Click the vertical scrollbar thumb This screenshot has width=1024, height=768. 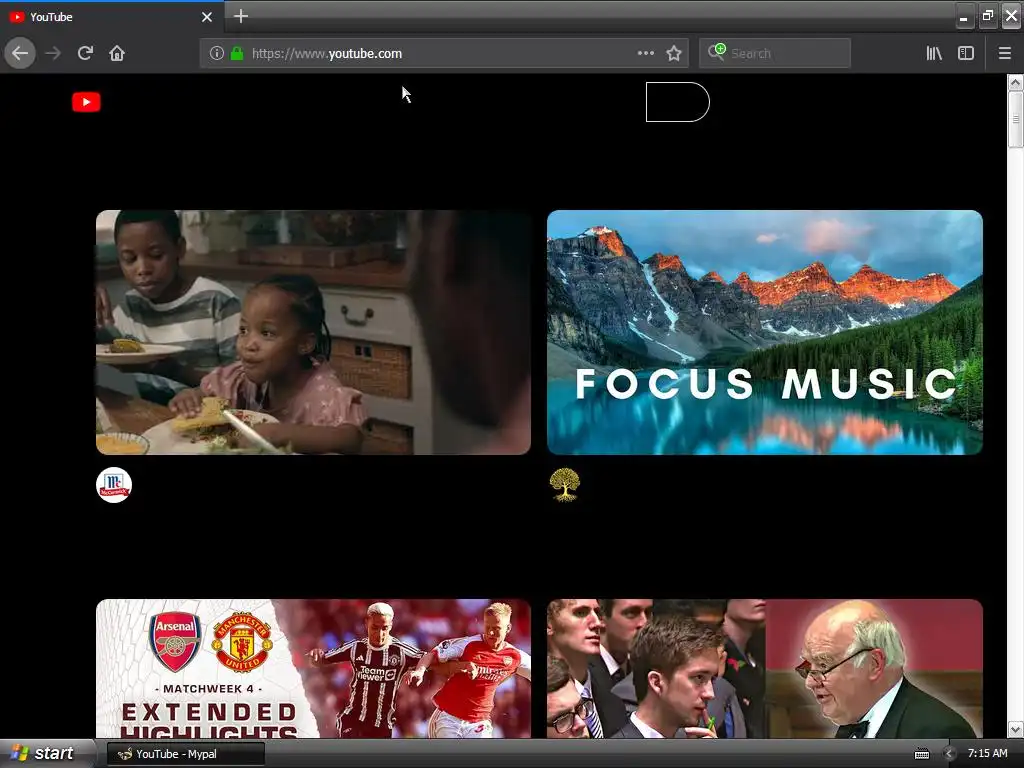coord(1015,120)
